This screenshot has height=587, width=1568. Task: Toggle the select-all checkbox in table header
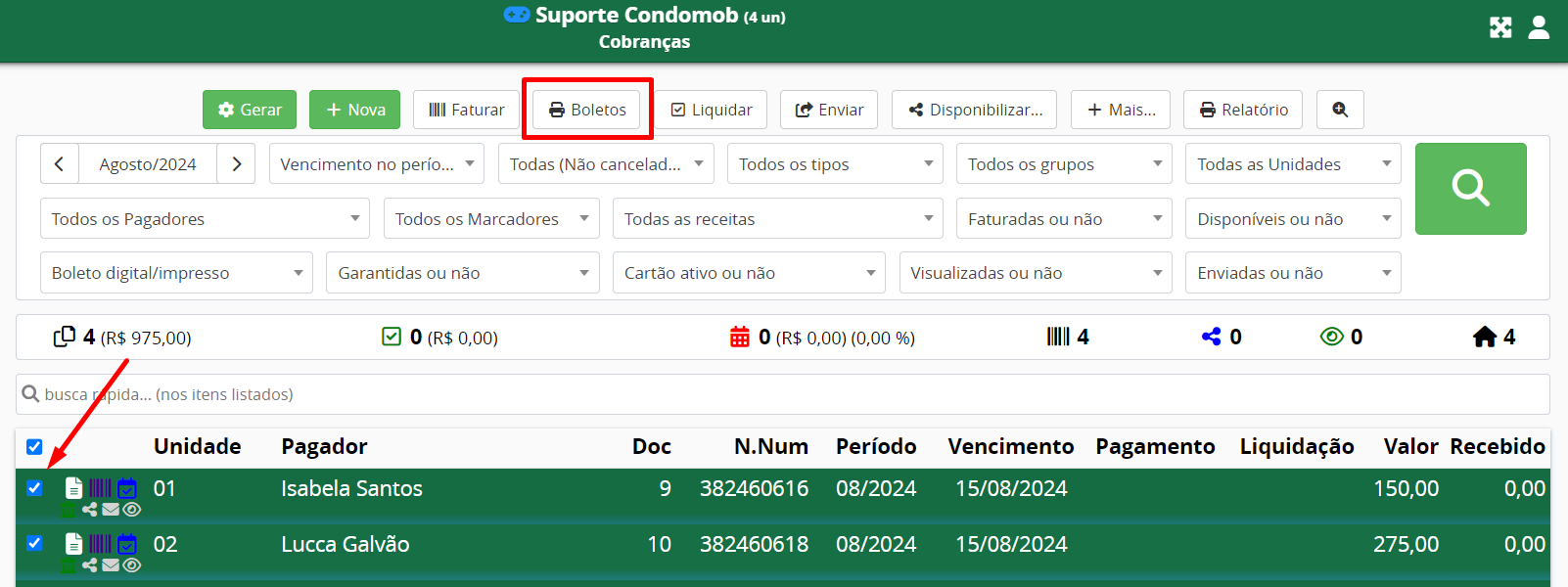[34, 447]
